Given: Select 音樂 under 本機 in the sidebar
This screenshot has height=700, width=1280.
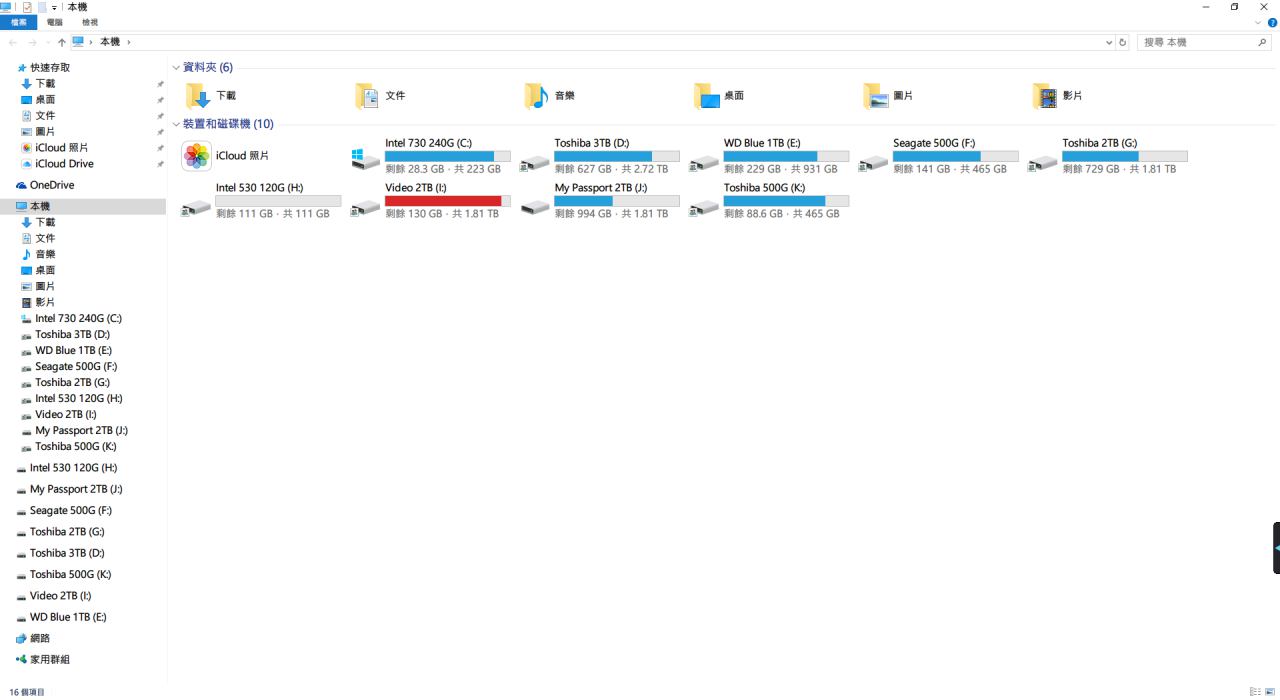Looking at the screenshot, I should (x=39, y=254).
